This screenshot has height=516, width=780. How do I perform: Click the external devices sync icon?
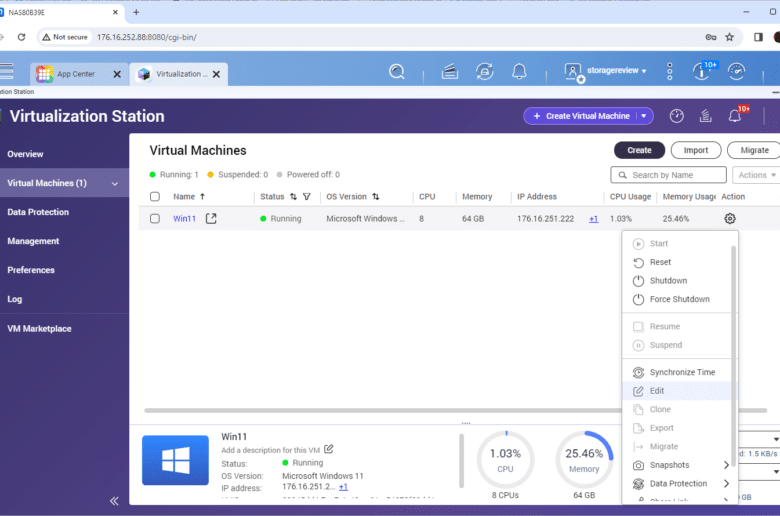click(485, 72)
